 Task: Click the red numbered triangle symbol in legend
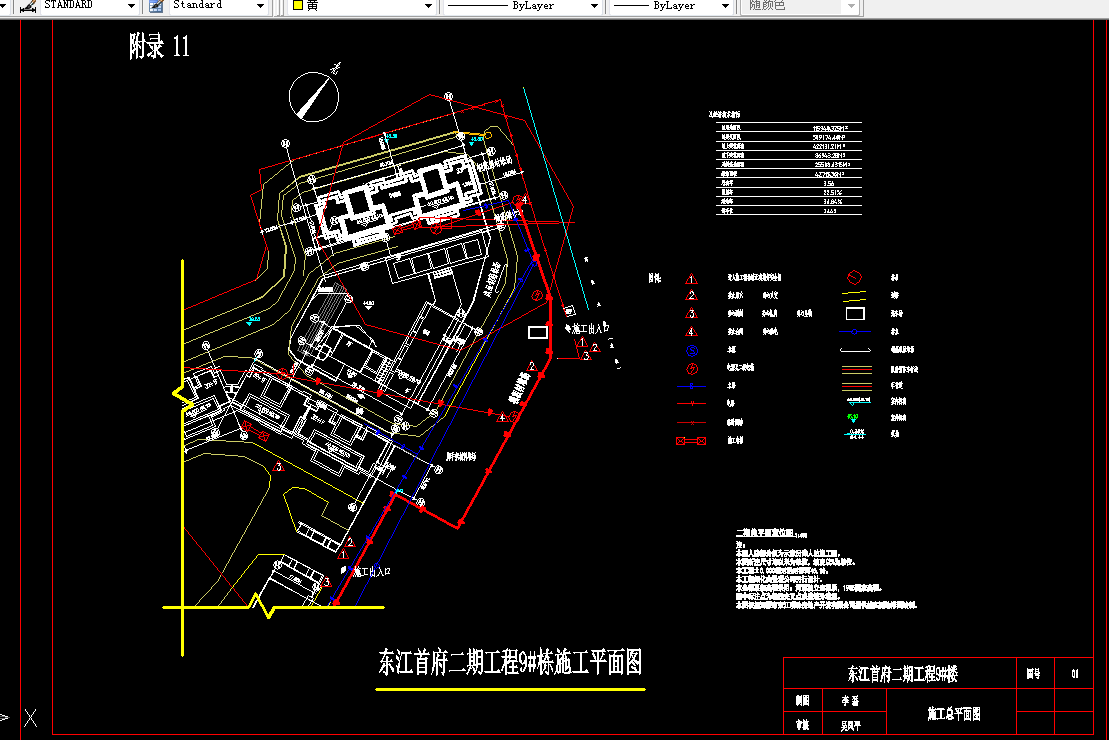pos(691,279)
